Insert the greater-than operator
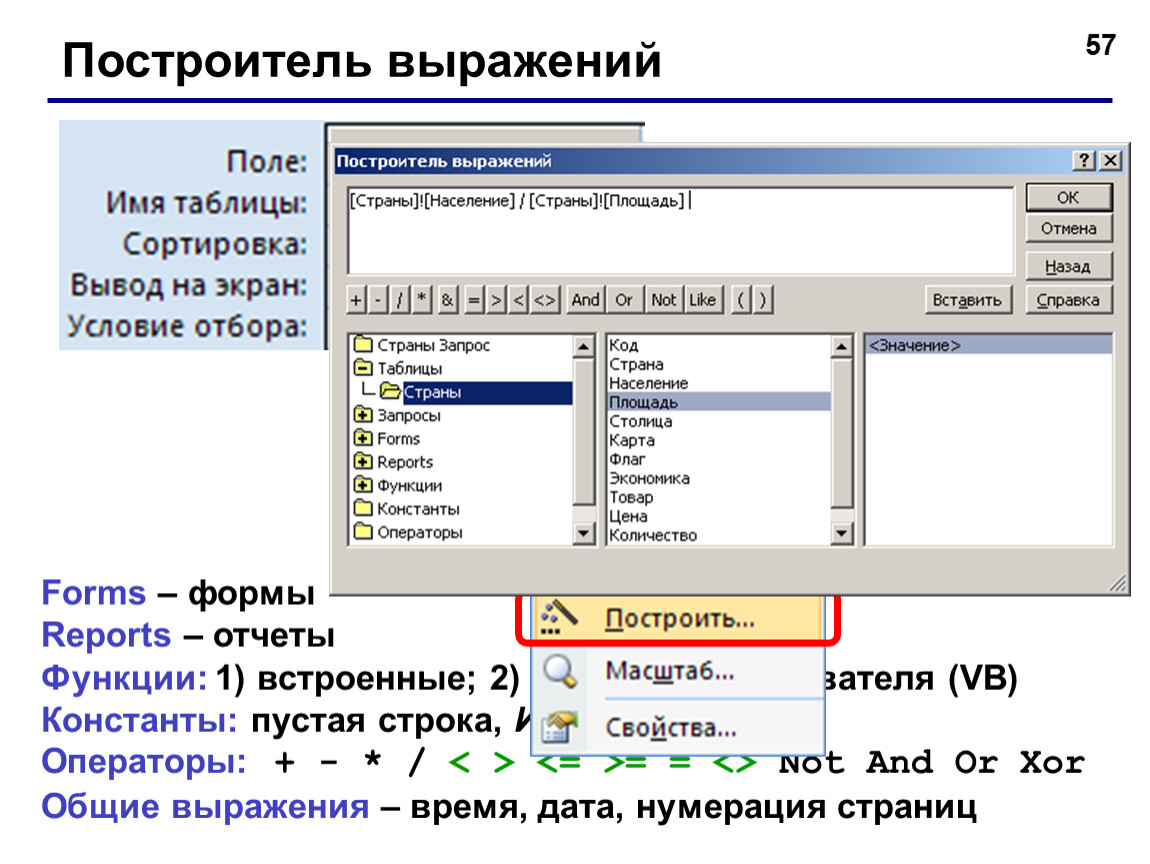1150x864 pixels. [497, 300]
